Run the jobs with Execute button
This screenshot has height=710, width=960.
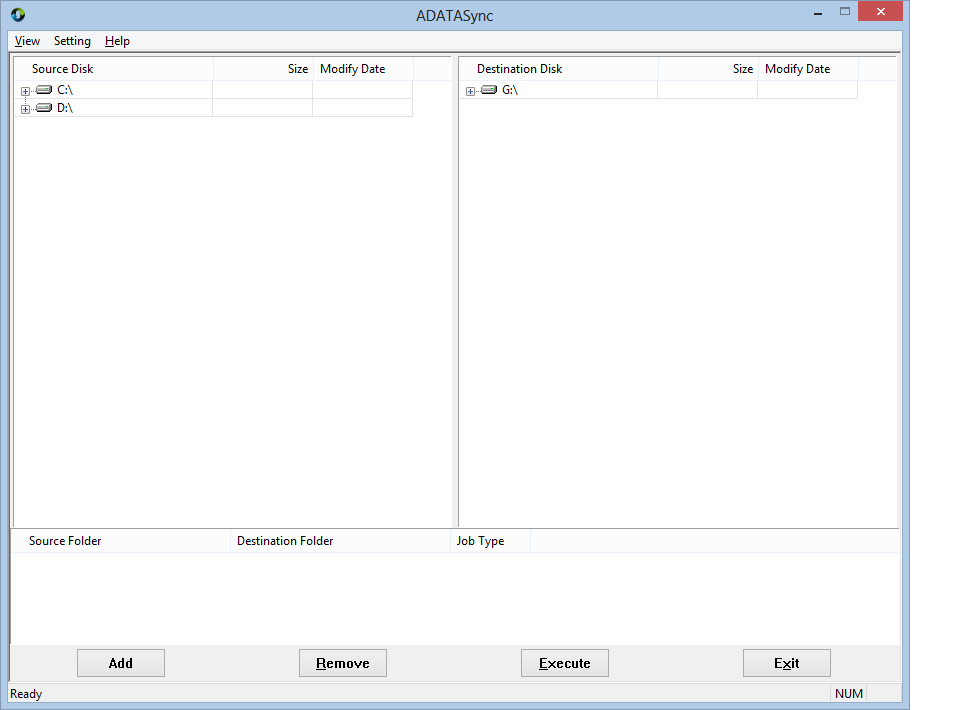[564, 663]
